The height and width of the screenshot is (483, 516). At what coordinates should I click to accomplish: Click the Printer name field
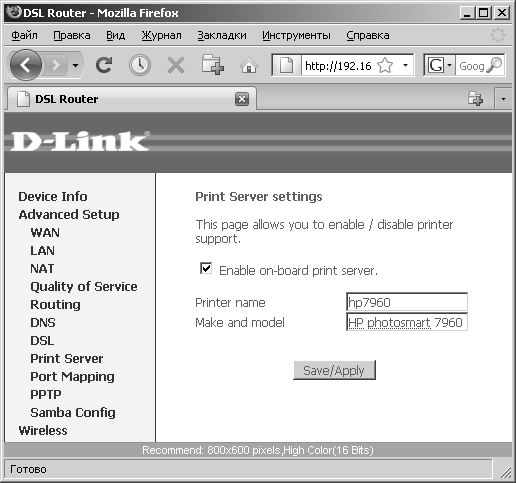407,302
